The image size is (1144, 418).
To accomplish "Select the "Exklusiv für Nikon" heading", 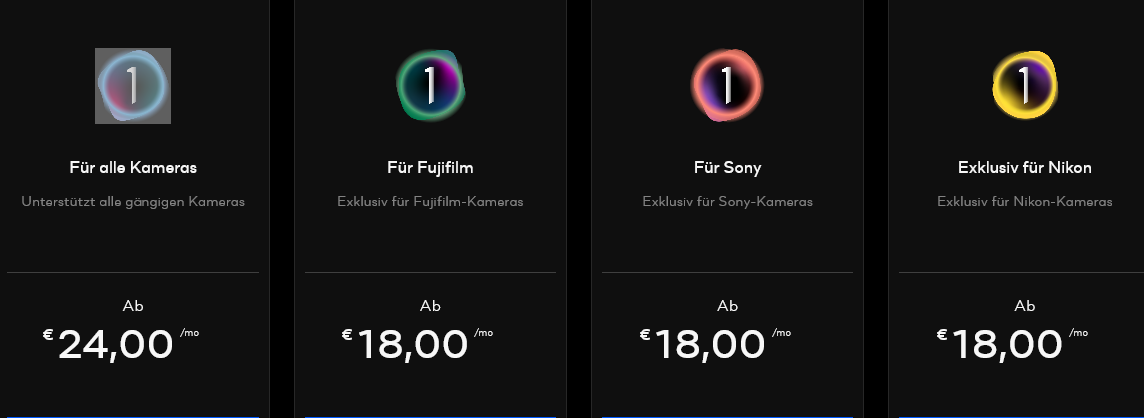I will 1024,168.
